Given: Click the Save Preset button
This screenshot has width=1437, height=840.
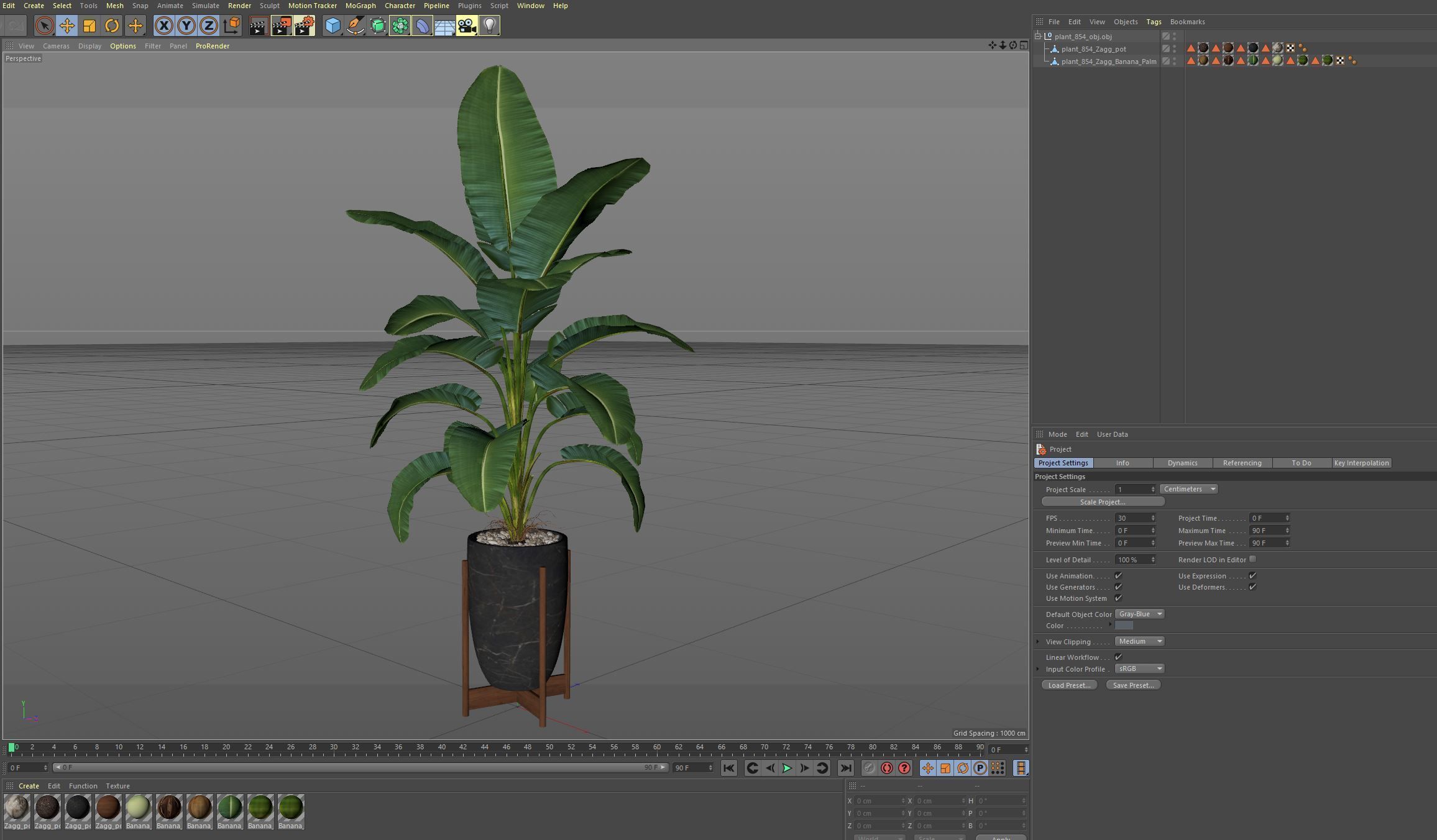Looking at the screenshot, I should point(1133,685).
